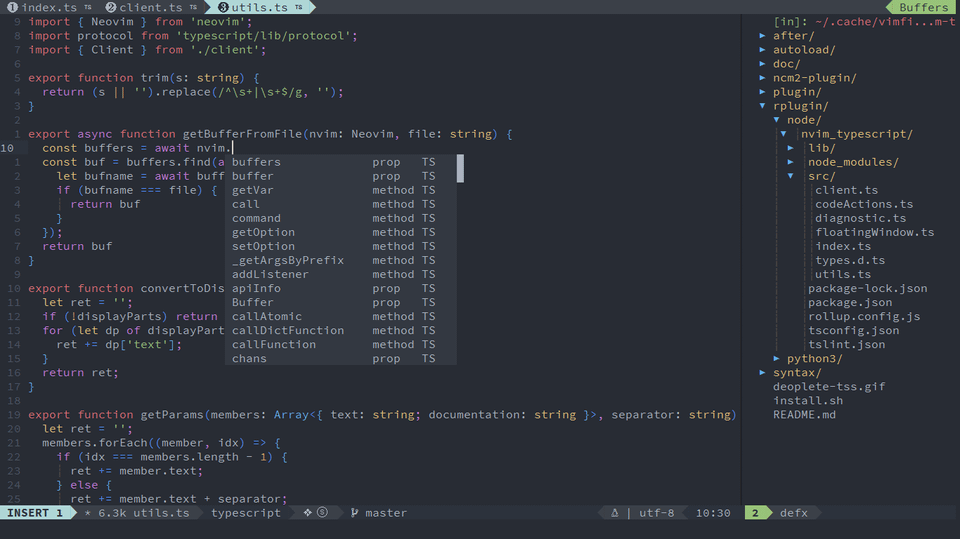
Task: Open types.d.ts in the file tree
Action: (x=850, y=260)
